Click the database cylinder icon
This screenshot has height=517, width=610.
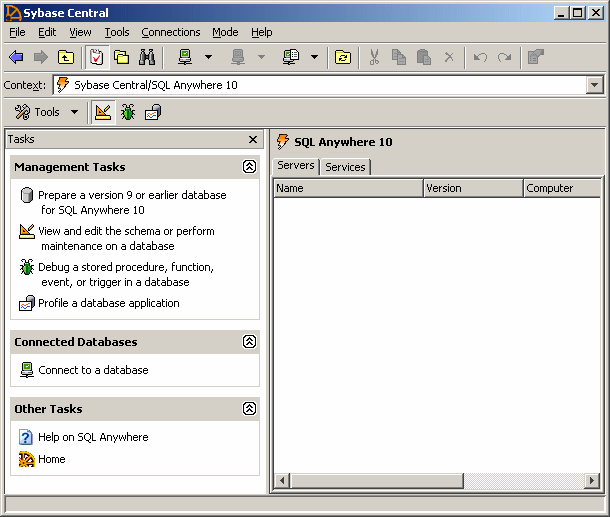click(27, 195)
